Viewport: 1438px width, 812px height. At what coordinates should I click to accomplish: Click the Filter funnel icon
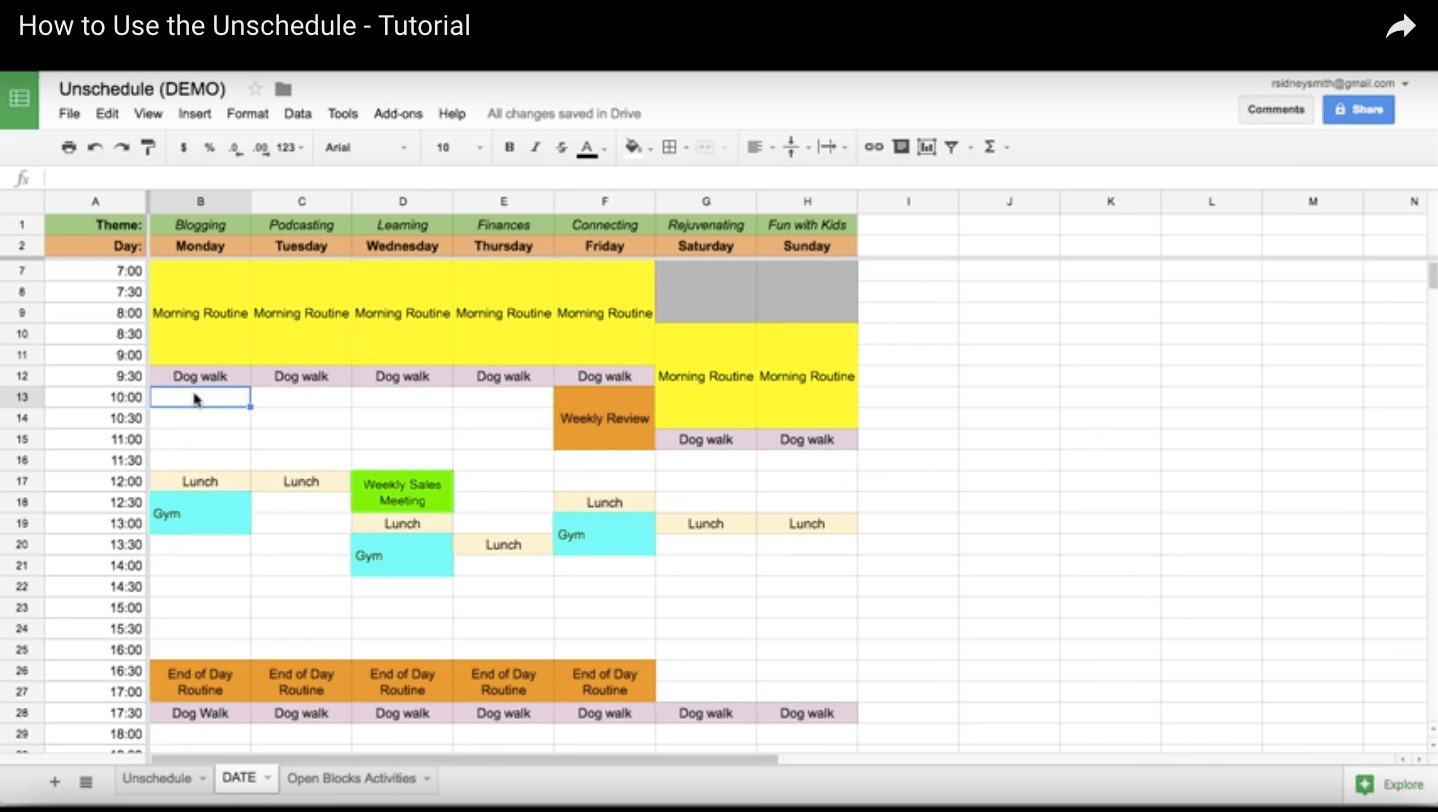[951, 147]
